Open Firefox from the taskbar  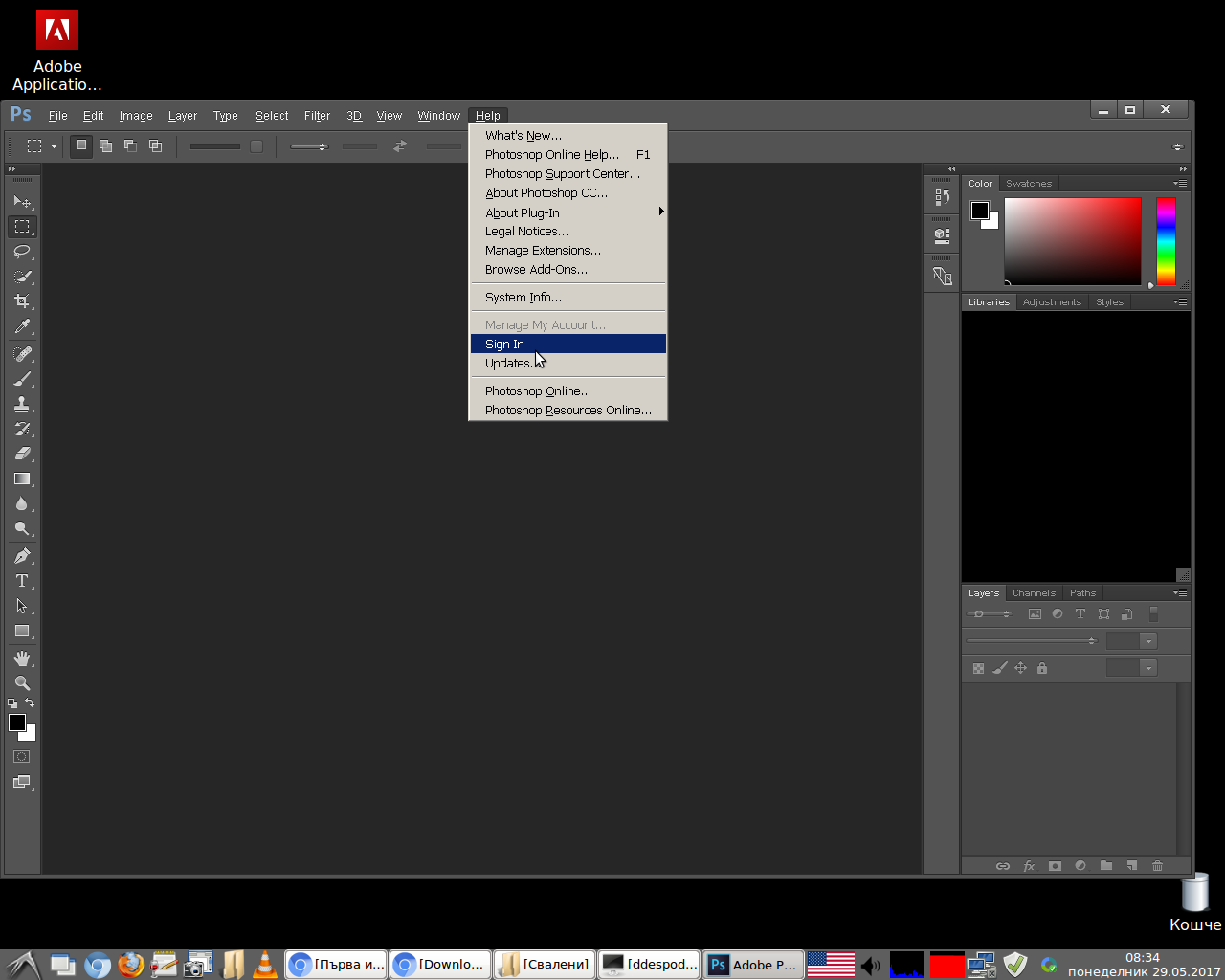point(131,965)
